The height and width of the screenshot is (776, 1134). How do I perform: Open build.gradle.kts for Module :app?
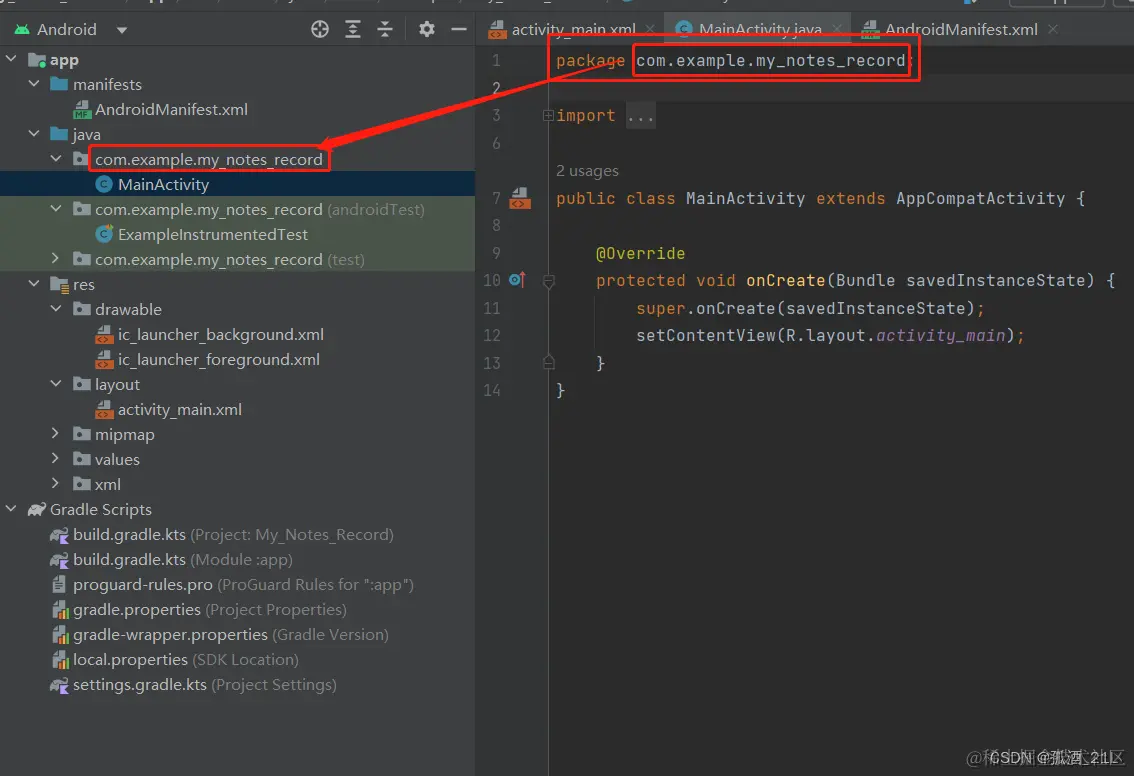[x=182, y=559]
